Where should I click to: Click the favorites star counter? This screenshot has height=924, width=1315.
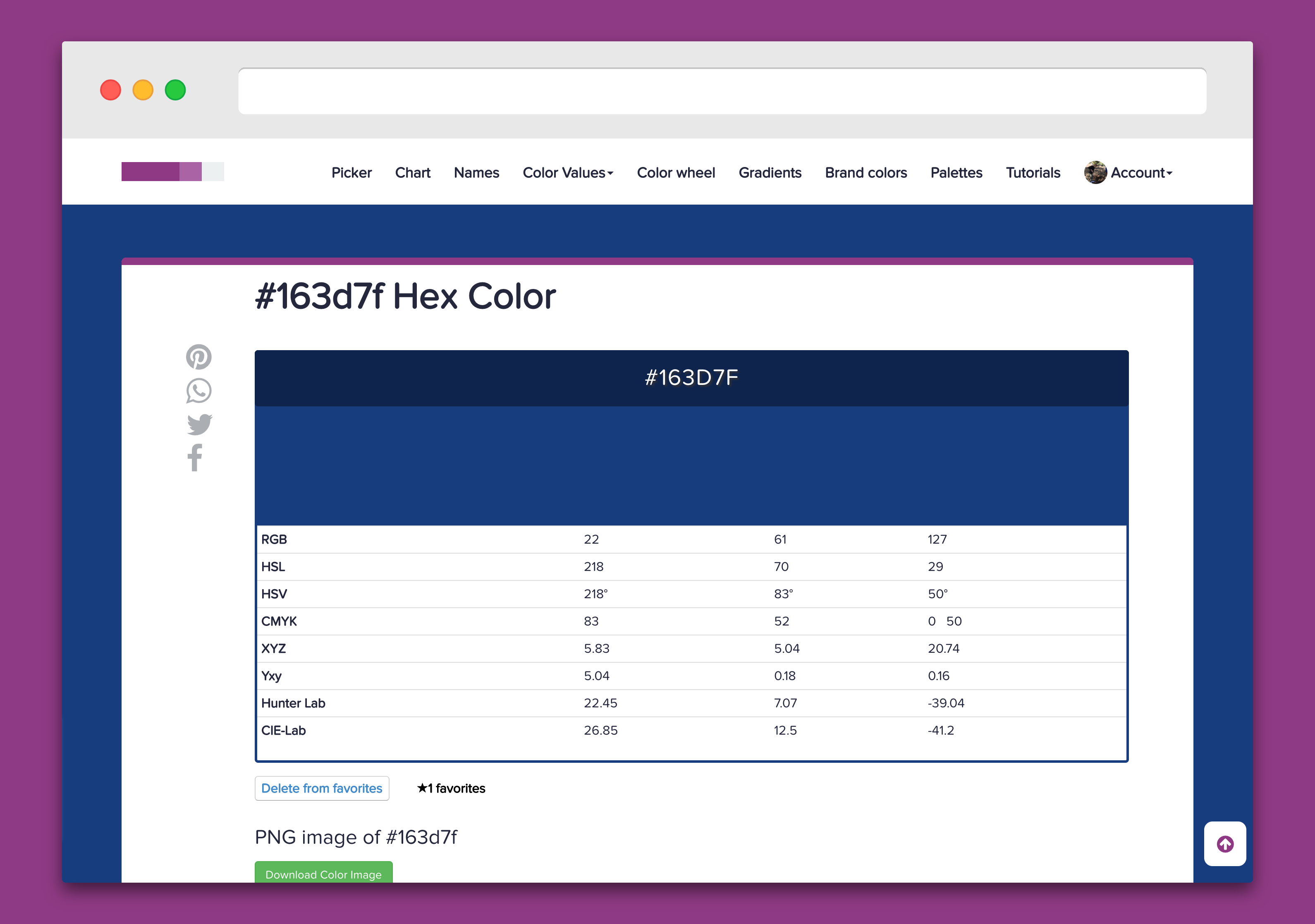tap(450, 788)
